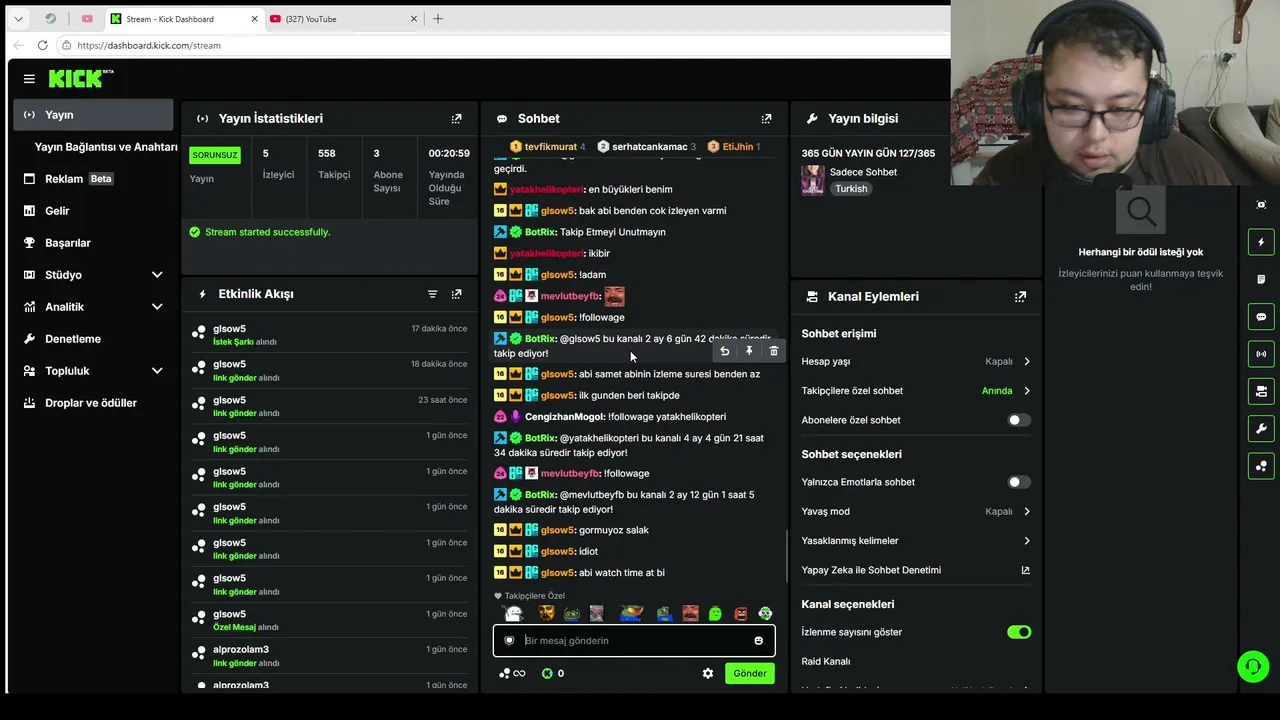The width and height of the screenshot is (1280, 720).
Task: Switch to the (327) YouTube browser tab
Action: coord(343,19)
